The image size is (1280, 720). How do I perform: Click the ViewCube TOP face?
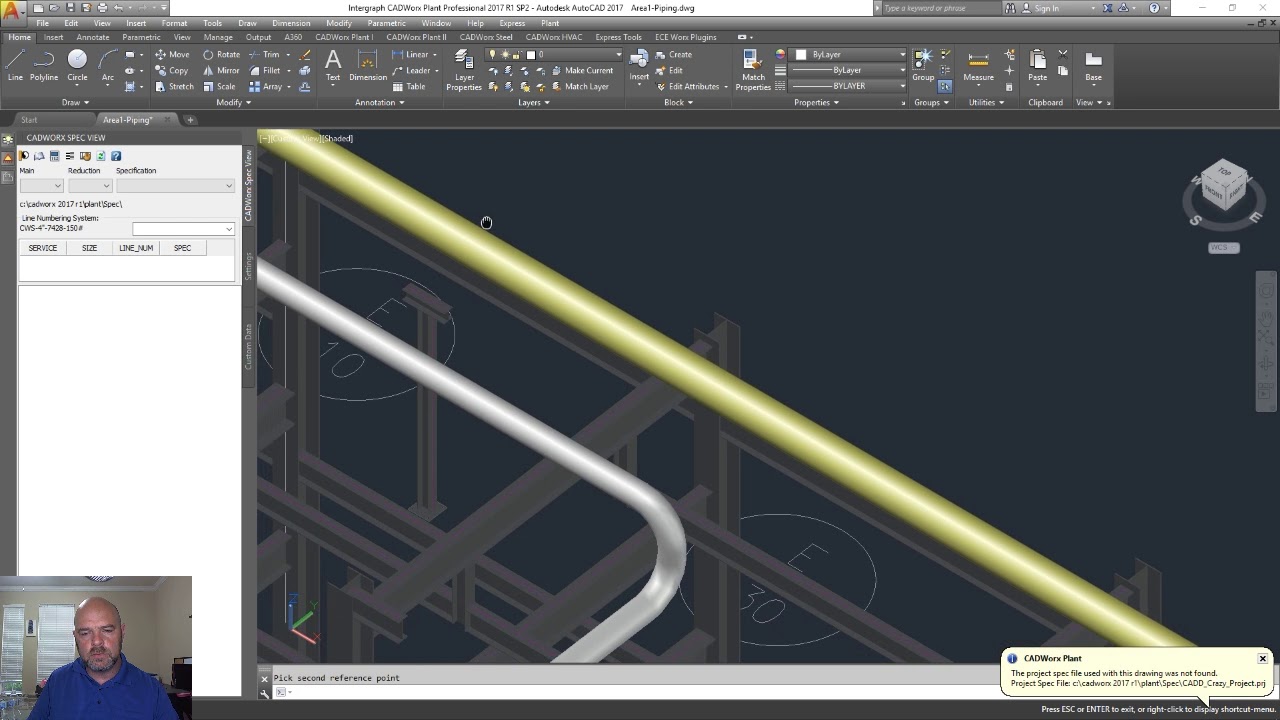tap(1224, 173)
